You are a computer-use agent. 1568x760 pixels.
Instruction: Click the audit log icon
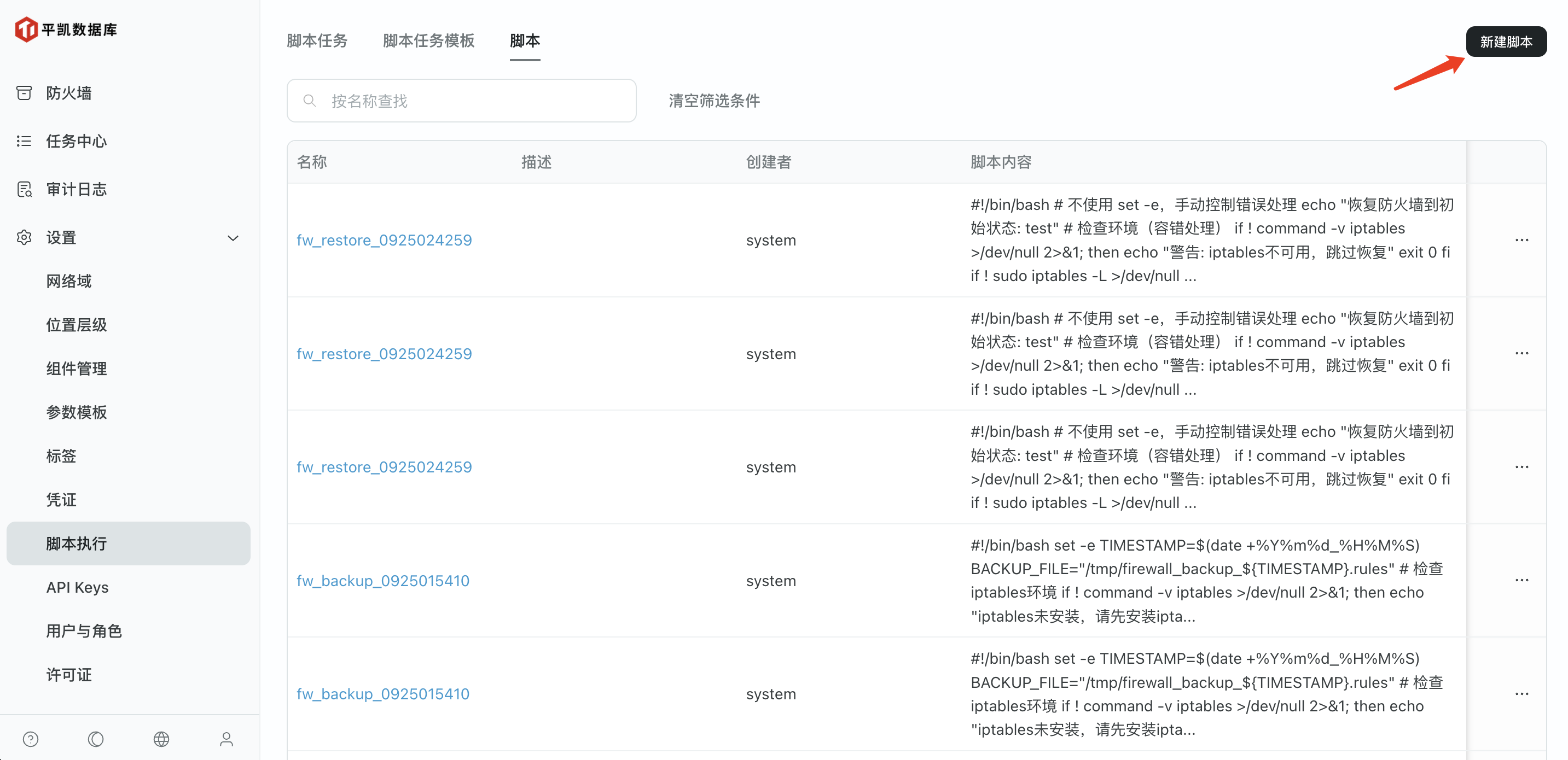pos(25,189)
